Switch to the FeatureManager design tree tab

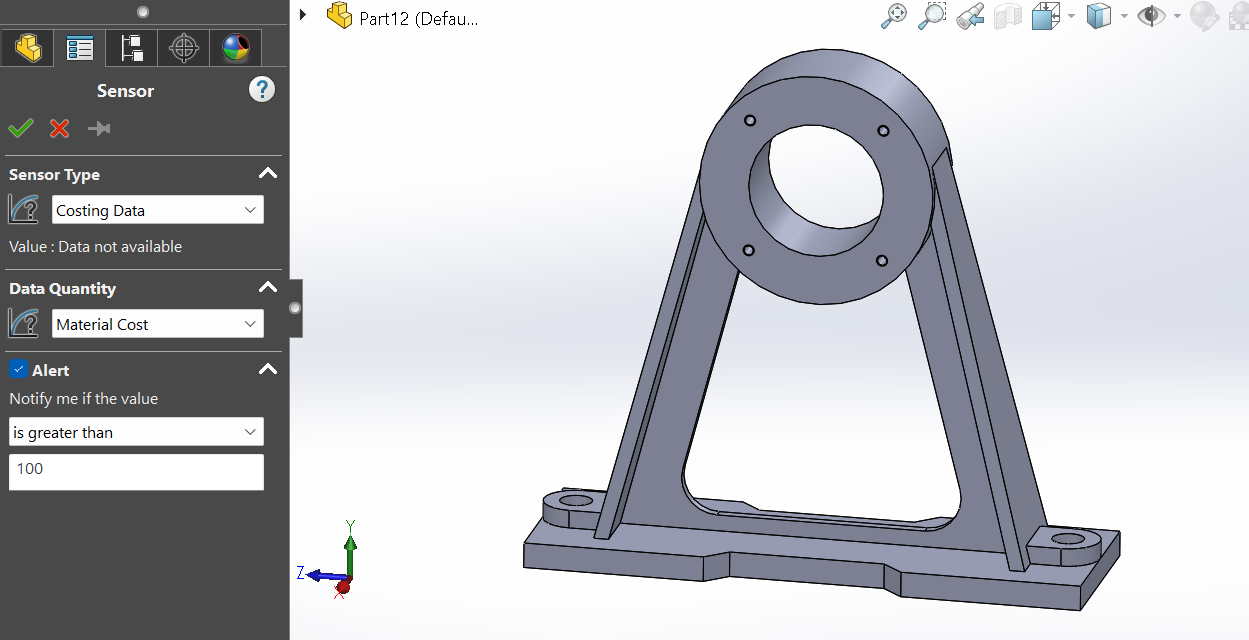(28, 48)
